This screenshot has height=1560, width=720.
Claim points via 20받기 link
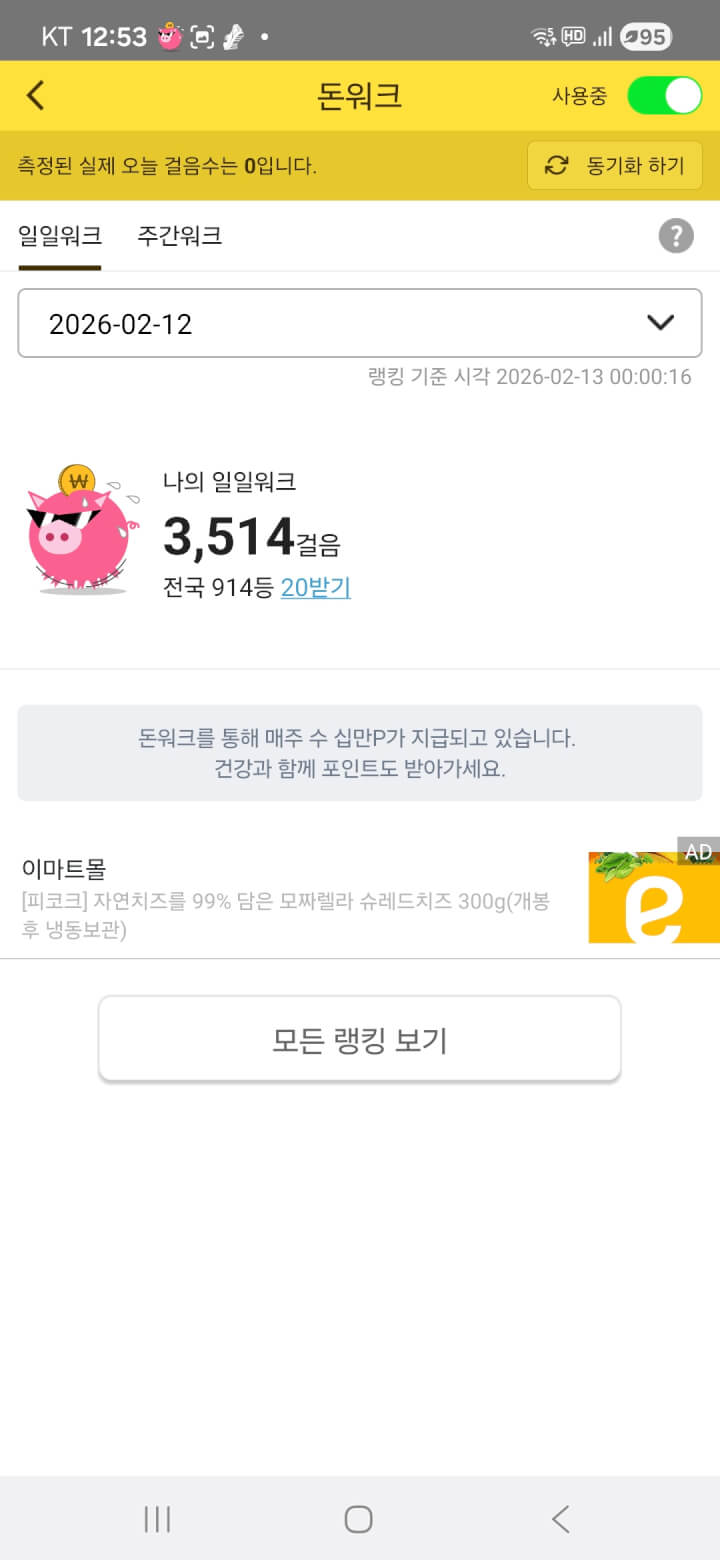coord(315,588)
